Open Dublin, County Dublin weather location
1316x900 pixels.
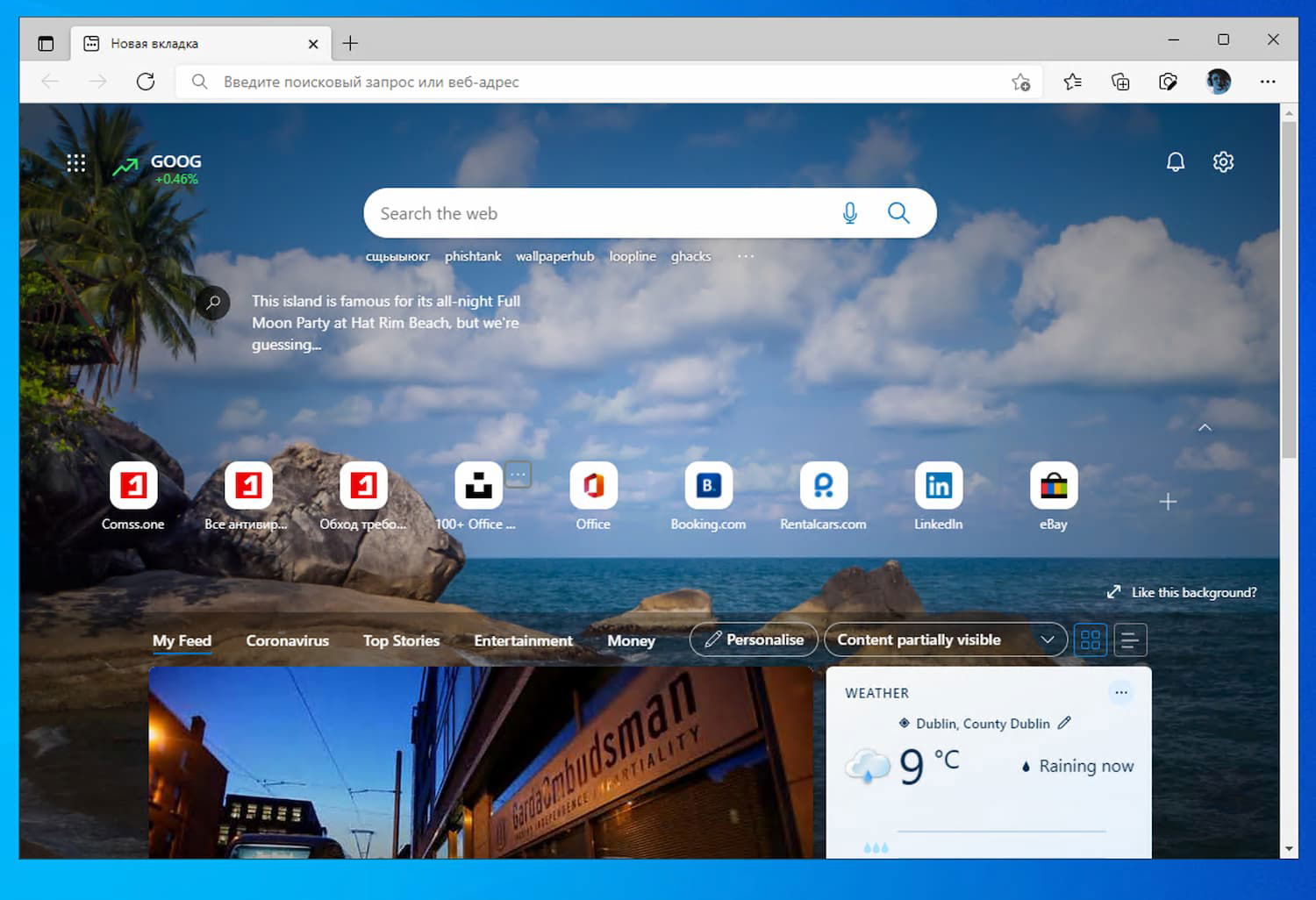tap(983, 724)
